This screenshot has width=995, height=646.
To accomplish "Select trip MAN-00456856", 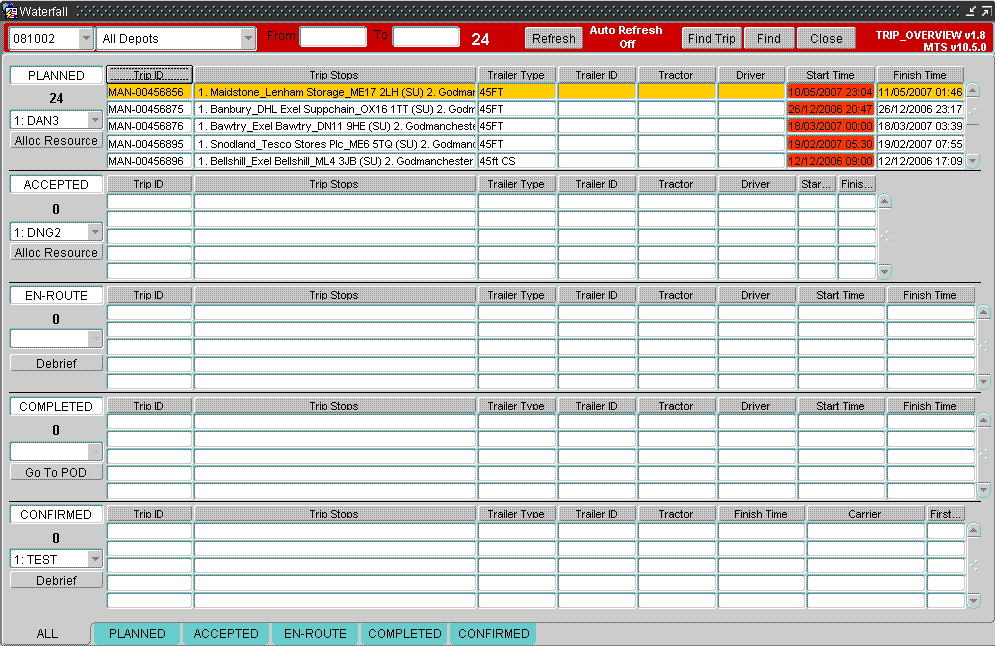I will click(149, 92).
